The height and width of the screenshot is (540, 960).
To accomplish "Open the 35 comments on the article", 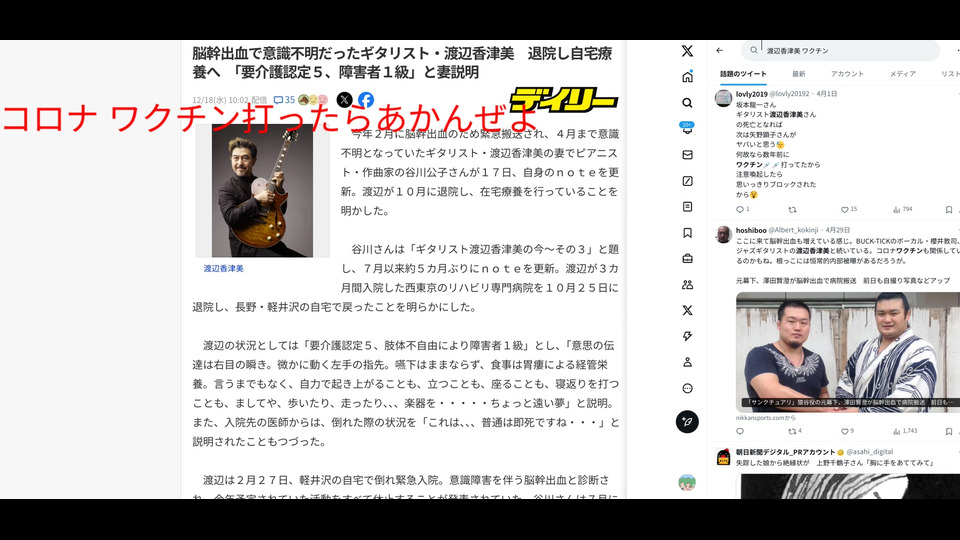I will tap(284, 100).
